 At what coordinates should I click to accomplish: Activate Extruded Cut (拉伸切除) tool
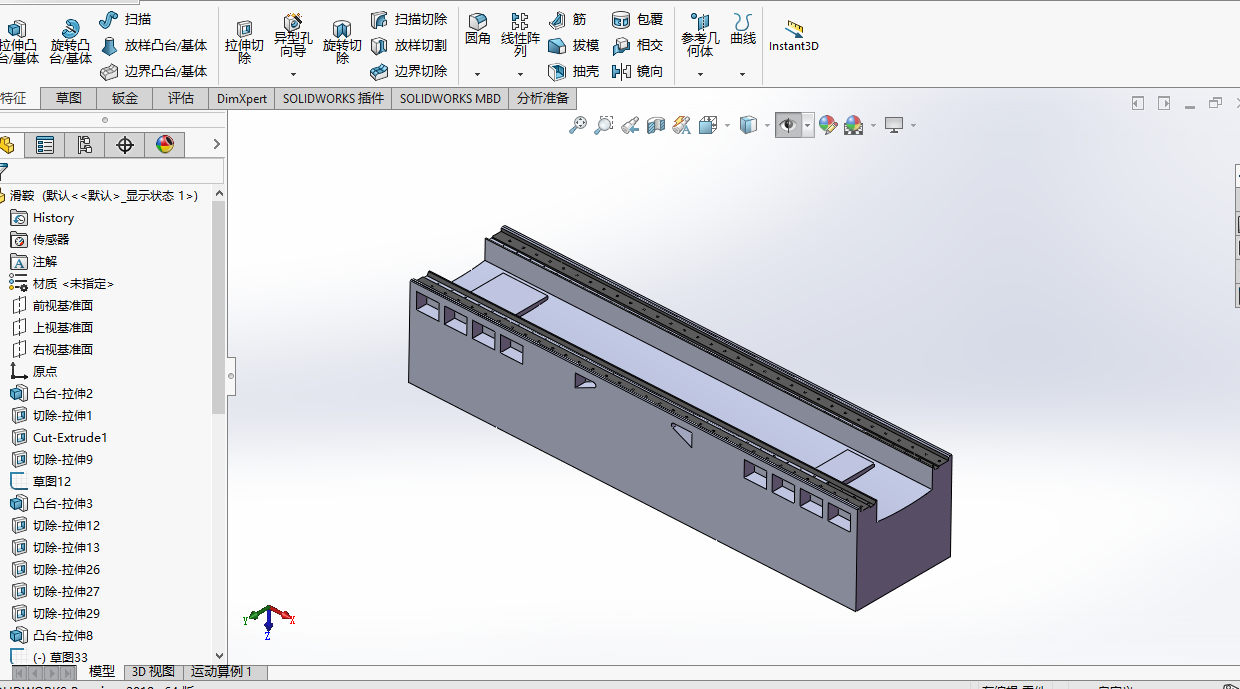[x=244, y=40]
